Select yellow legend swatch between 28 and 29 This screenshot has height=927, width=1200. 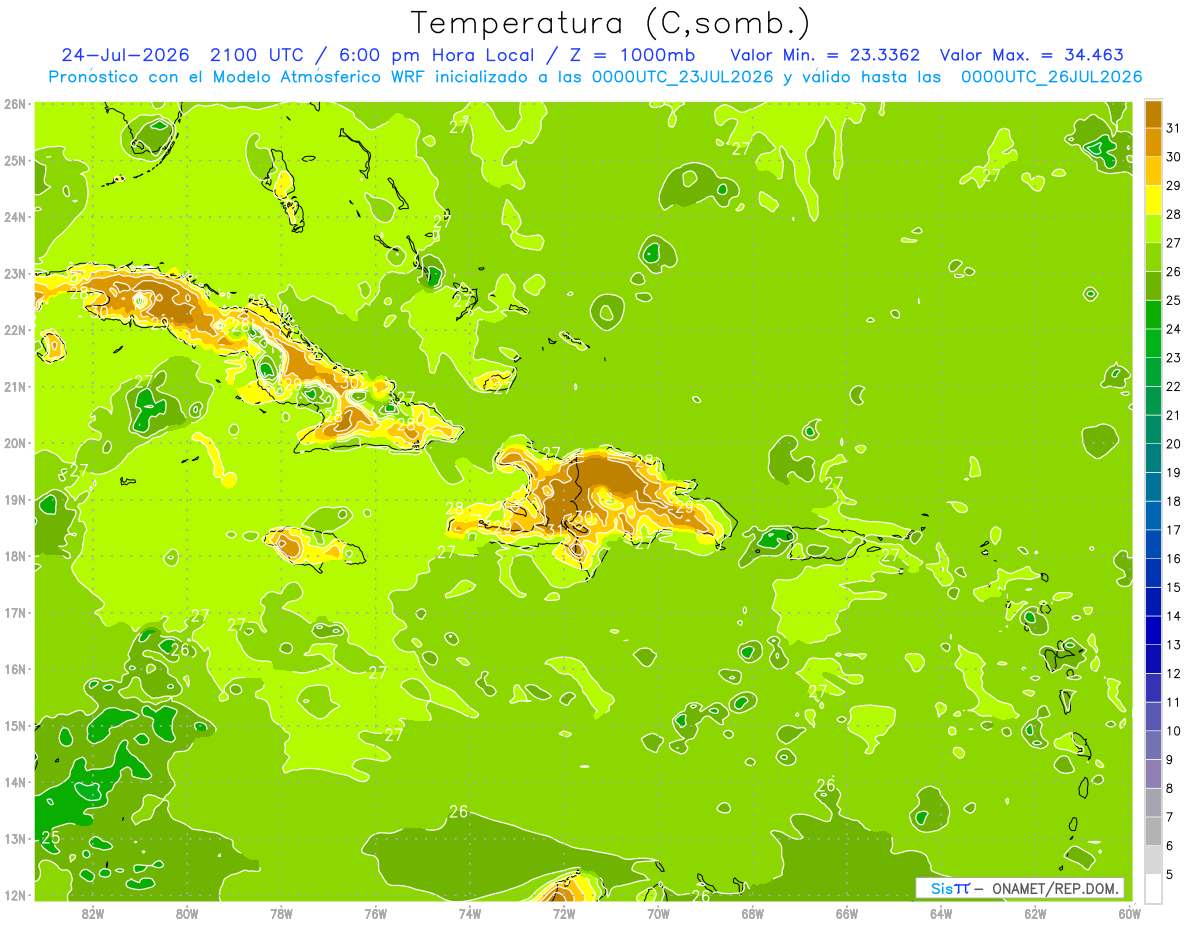[1153, 200]
